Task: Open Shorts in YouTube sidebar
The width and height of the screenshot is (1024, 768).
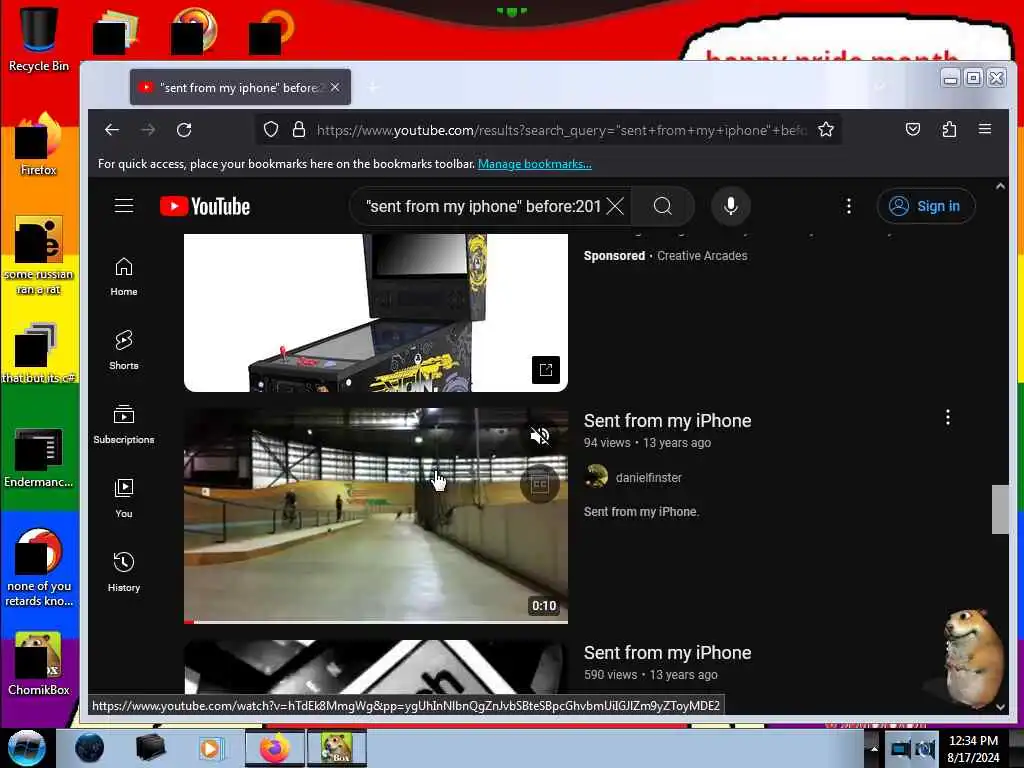Action: tap(124, 351)
